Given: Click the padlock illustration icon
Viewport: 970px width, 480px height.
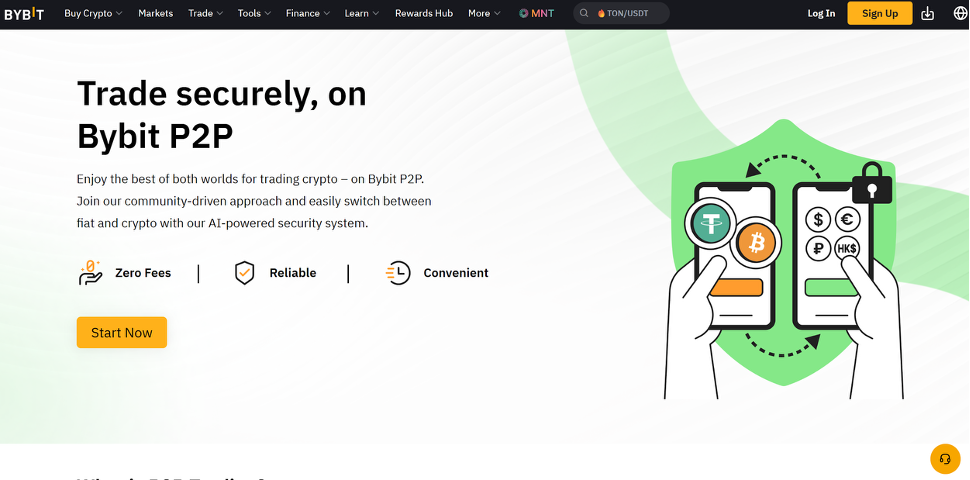Looking at the screenshot, I should point(872,183).
